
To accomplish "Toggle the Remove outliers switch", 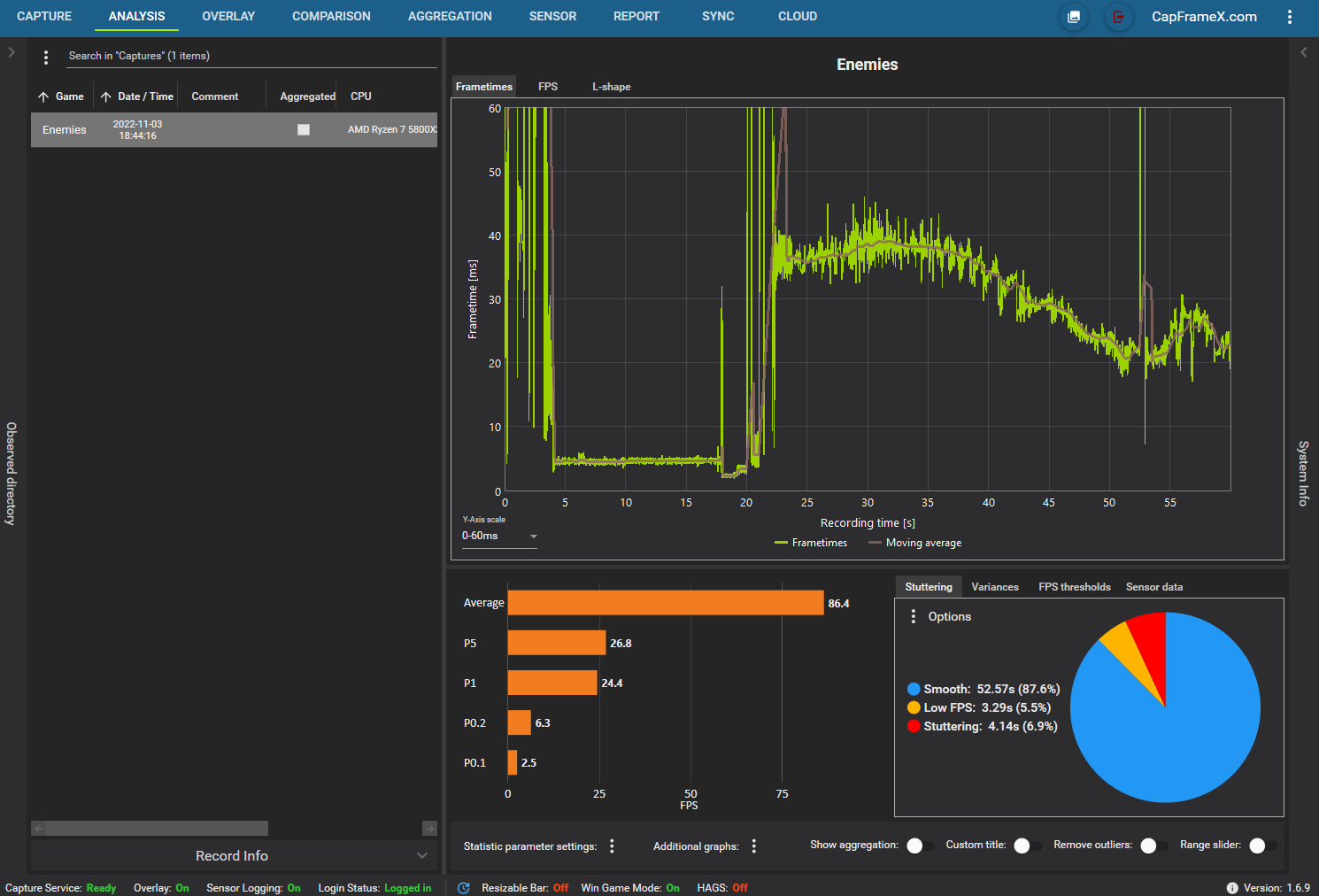I will [1153, 846].
